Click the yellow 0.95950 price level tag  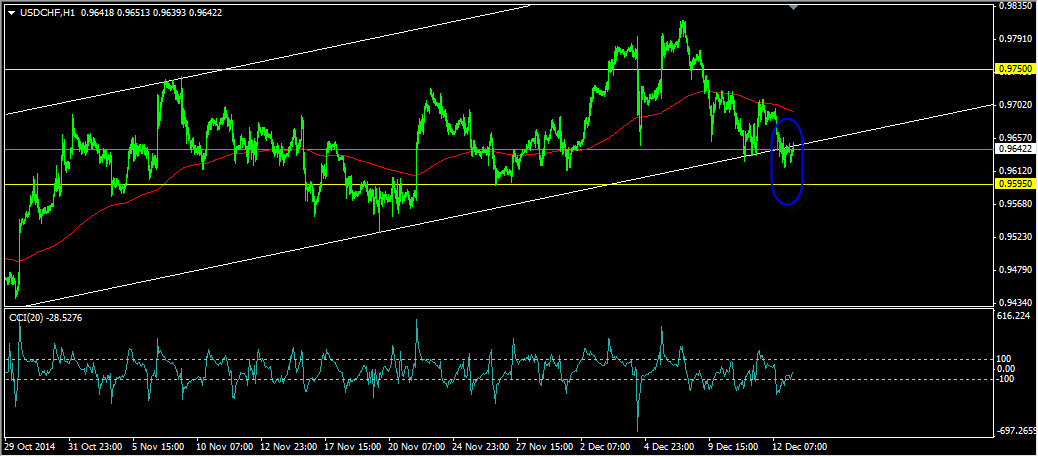pos(1015,184)
